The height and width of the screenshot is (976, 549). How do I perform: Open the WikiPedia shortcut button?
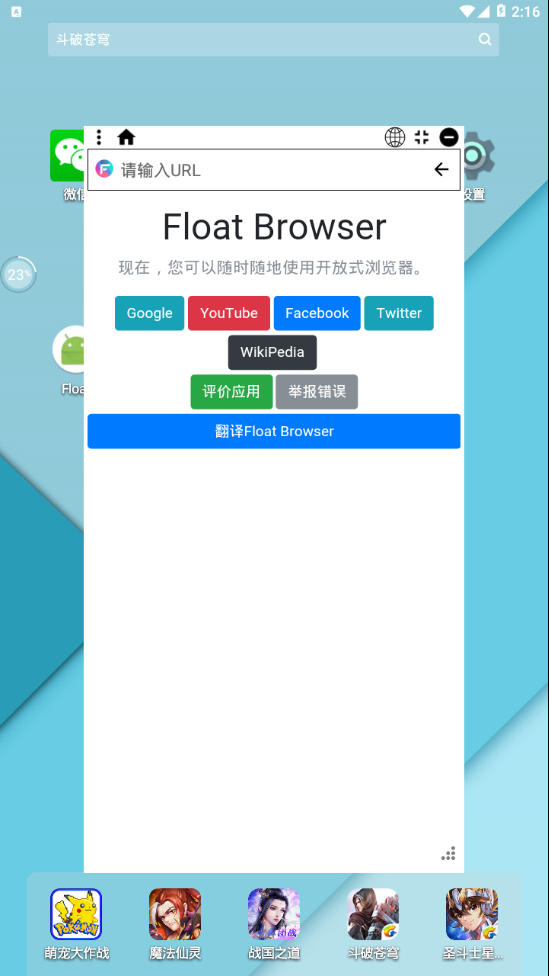272,352
